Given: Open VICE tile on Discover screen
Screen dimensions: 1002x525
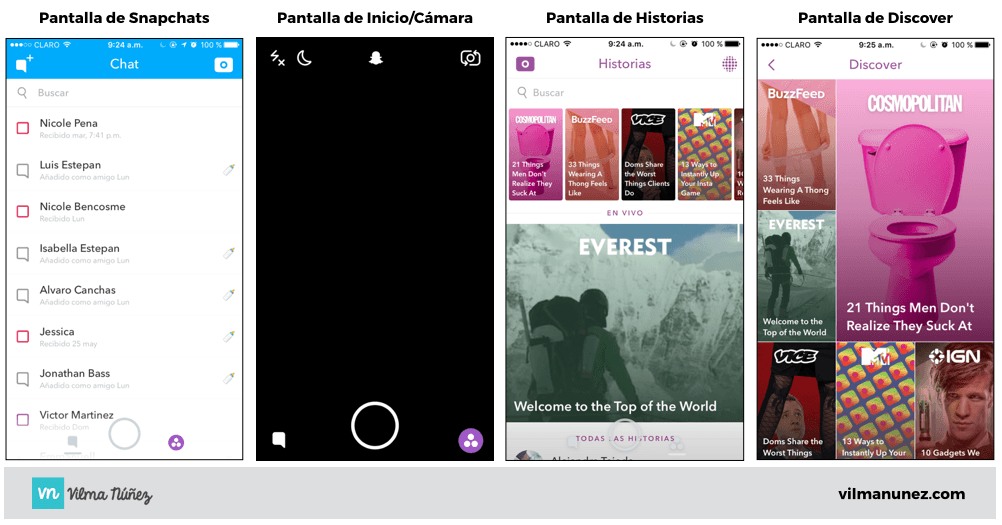Looking at the screenshot, I should coord(796,400).
